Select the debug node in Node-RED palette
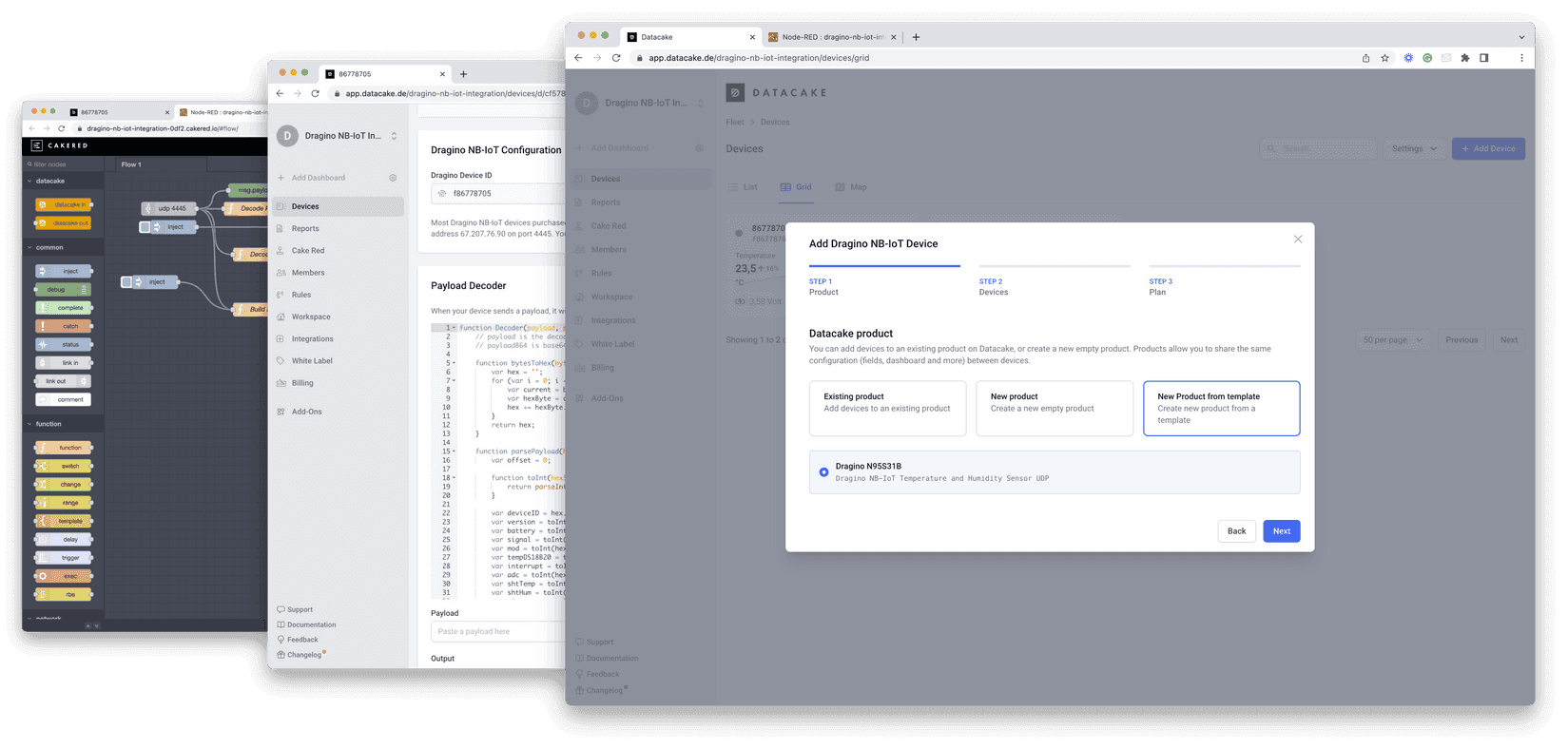 pyautogui.click(x=64, y=290)
